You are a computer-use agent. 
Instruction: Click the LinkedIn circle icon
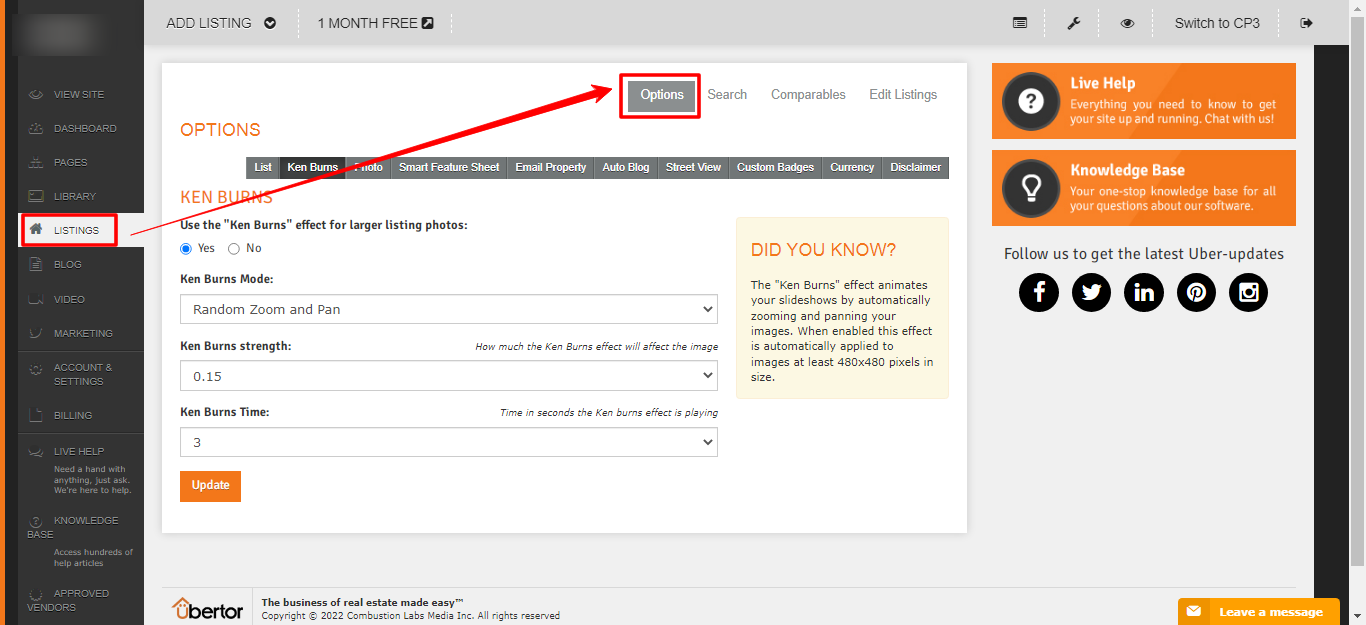[1143, 292]
